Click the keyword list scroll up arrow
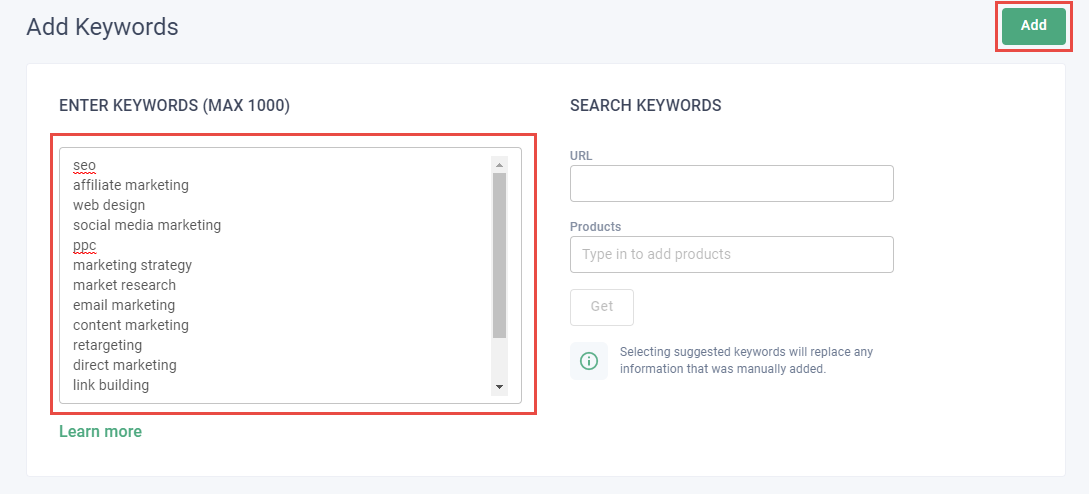 tap(499, 164)
